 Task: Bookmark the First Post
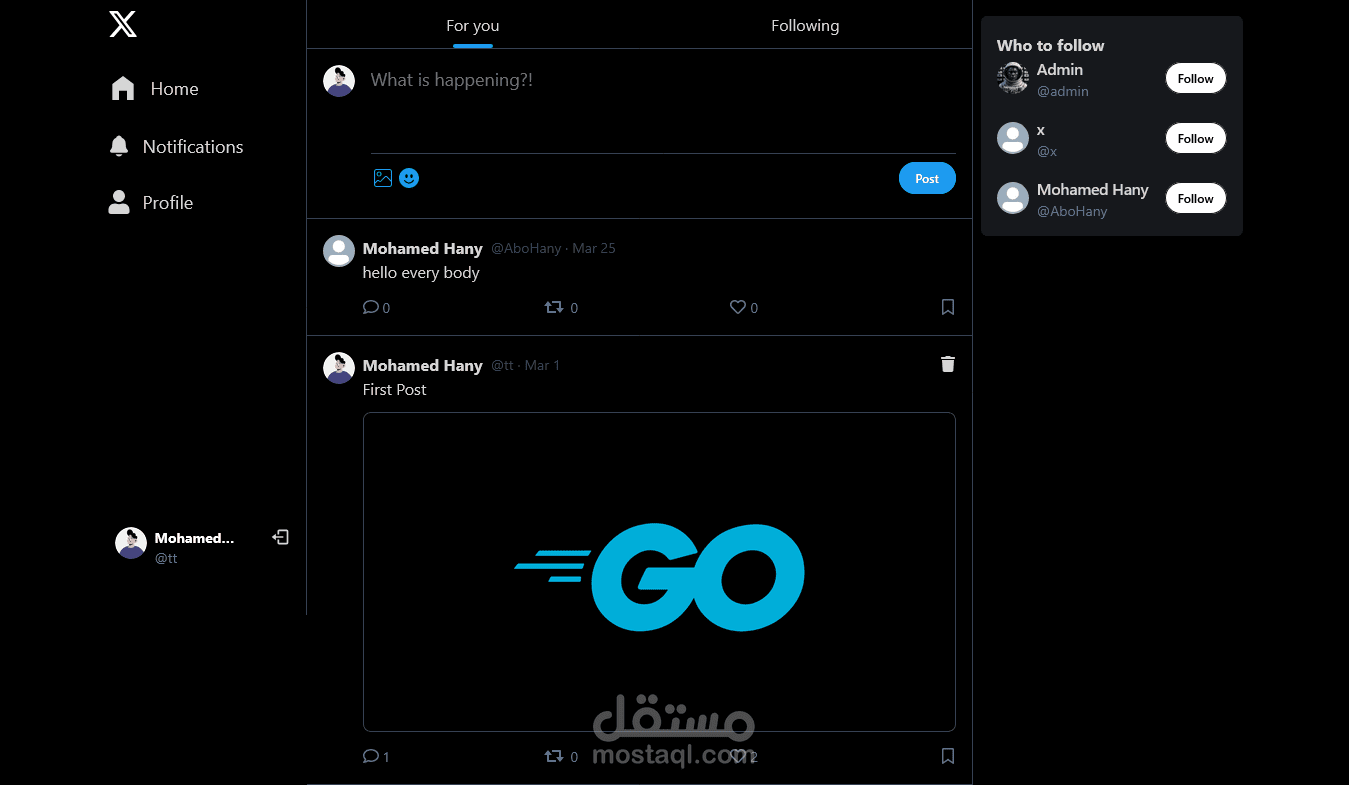948,757
